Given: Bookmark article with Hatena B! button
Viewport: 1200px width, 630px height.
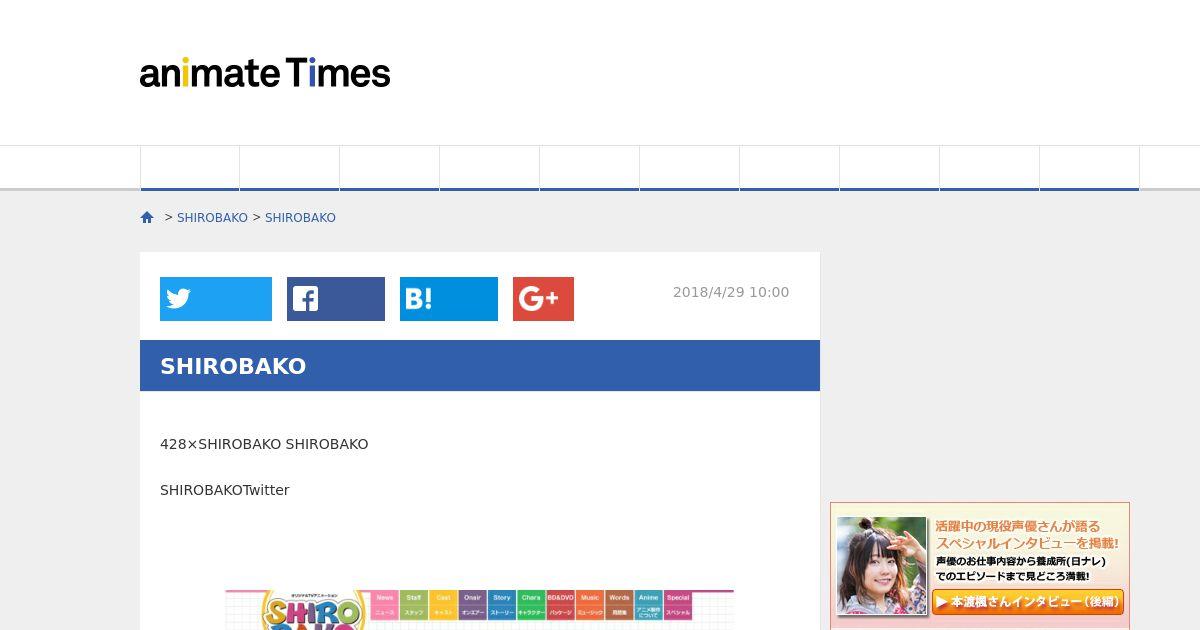Looking at the screenshot, I should [449, 299].
